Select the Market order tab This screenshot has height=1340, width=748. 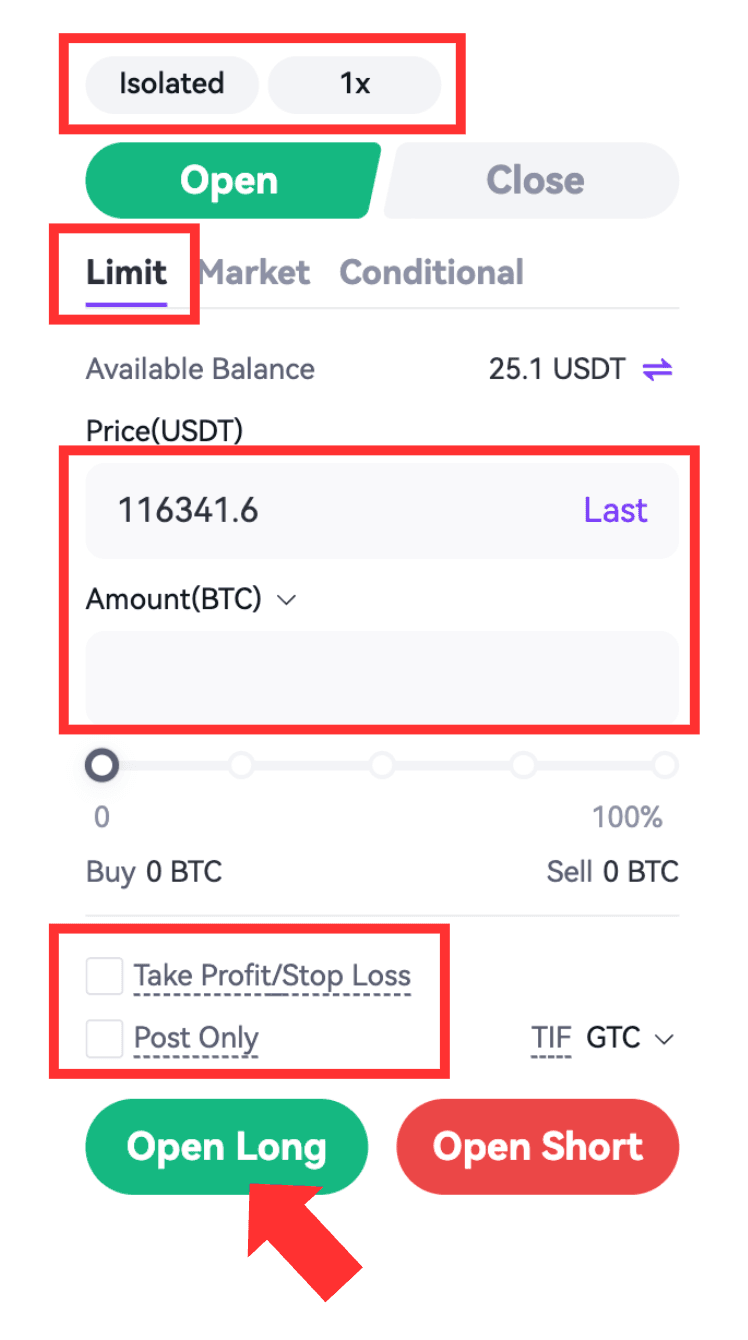click(255, 272)
